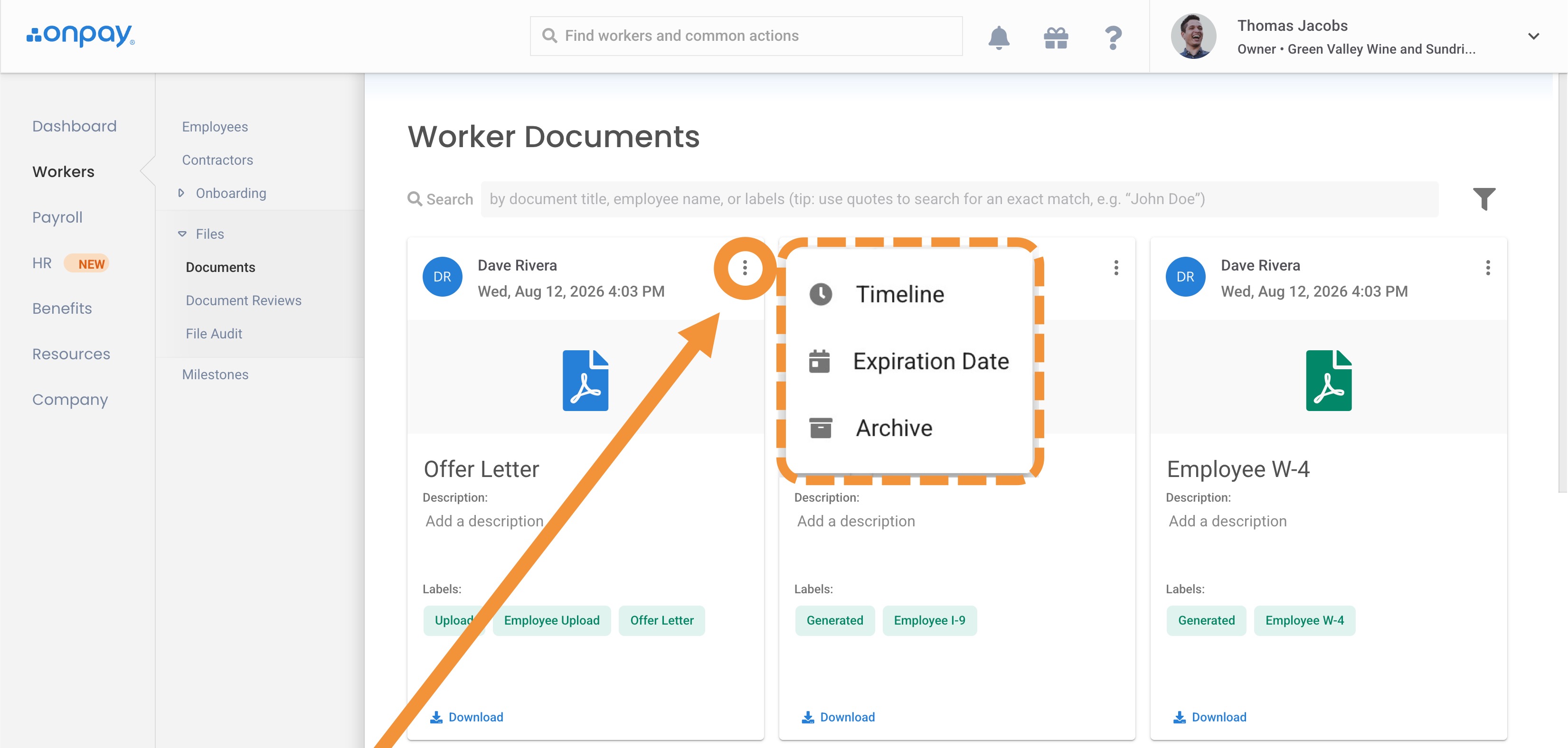1568x748 pixels.
Task: Add a description to the Employee I-9 card
Action: click(856, 522)
